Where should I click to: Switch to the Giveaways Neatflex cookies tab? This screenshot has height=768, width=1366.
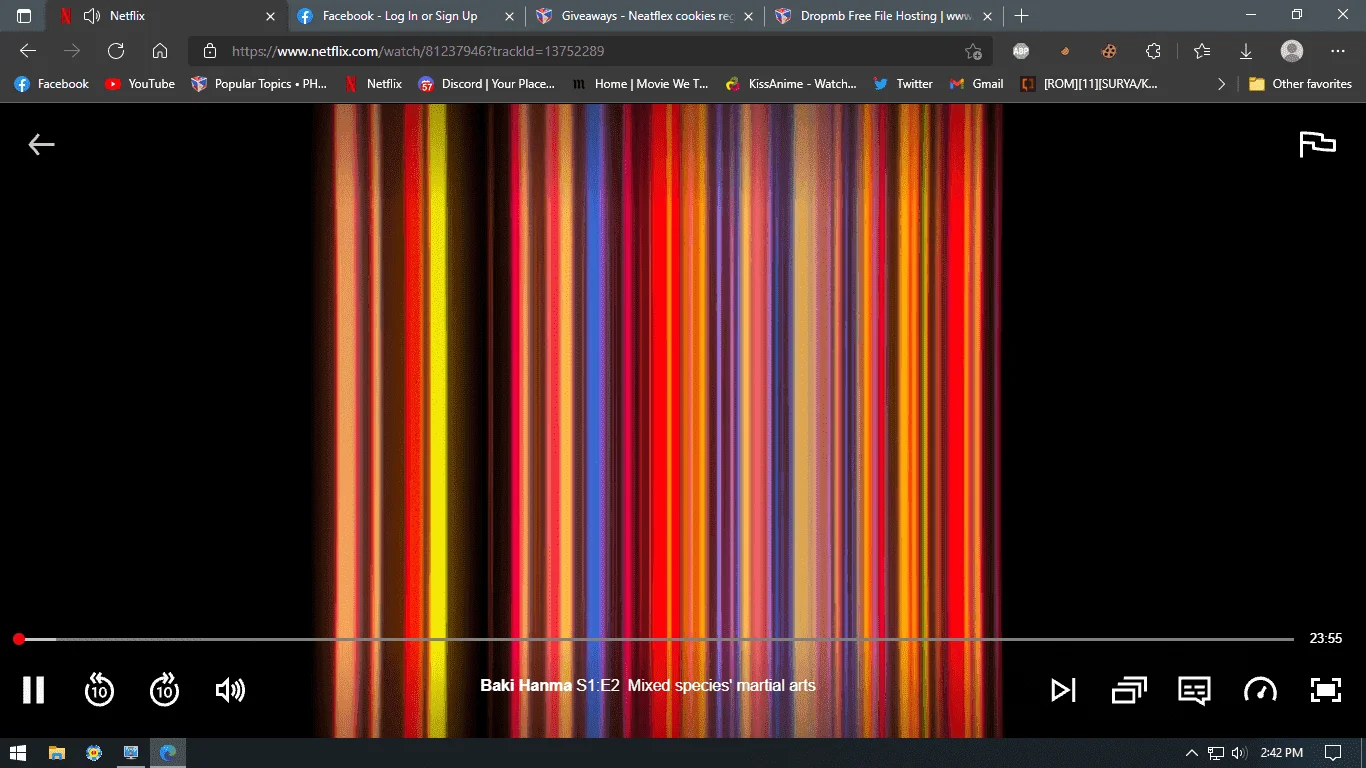[647, 16]
